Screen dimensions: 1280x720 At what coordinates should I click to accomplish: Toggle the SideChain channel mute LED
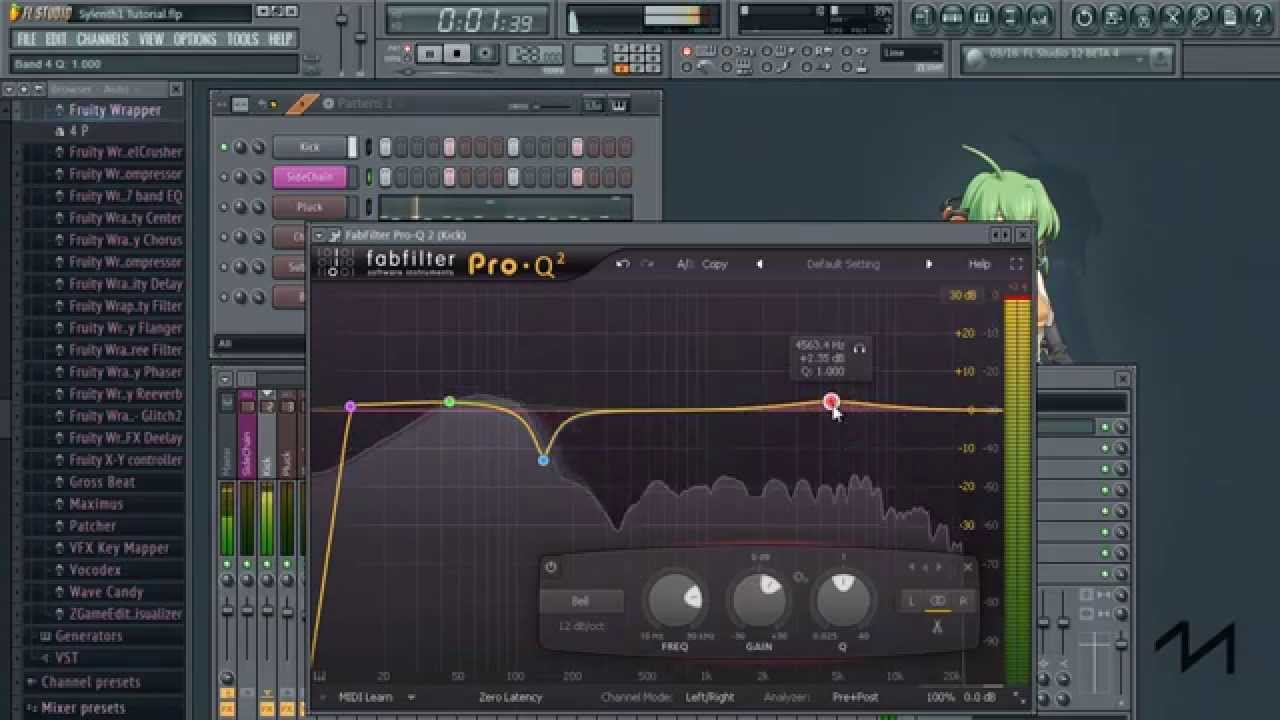(x=224, y=177)
